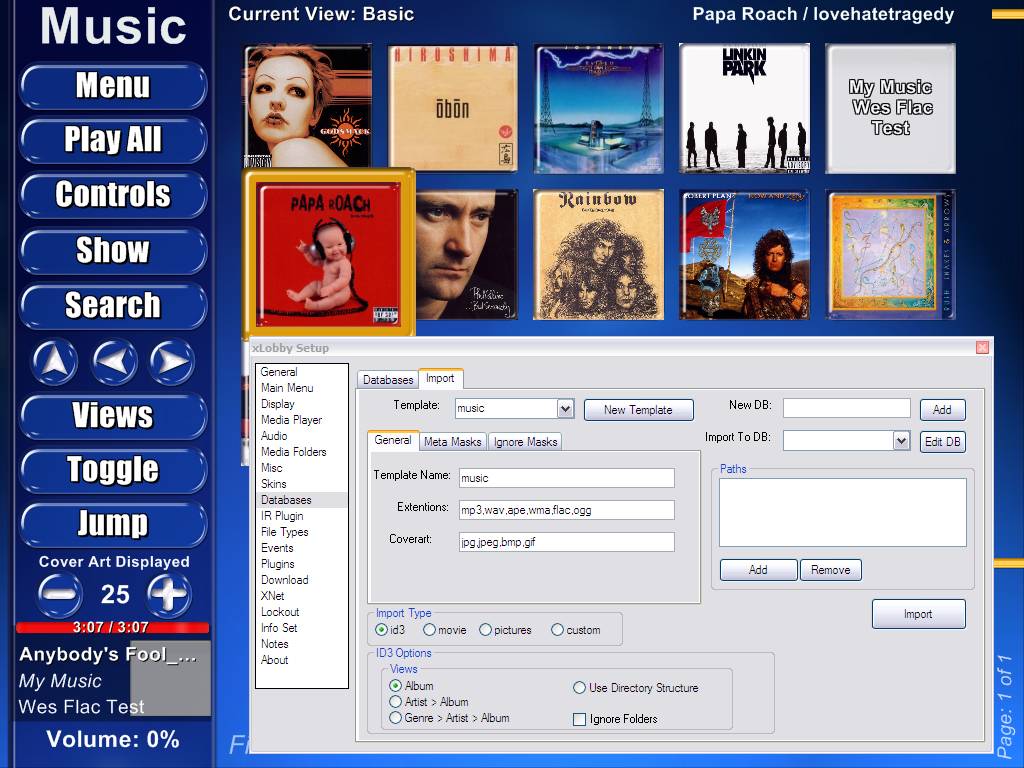Select IR Plugin in setup list
The width and height of the screenshot is (1024, 768).
(x=301, y=516)
